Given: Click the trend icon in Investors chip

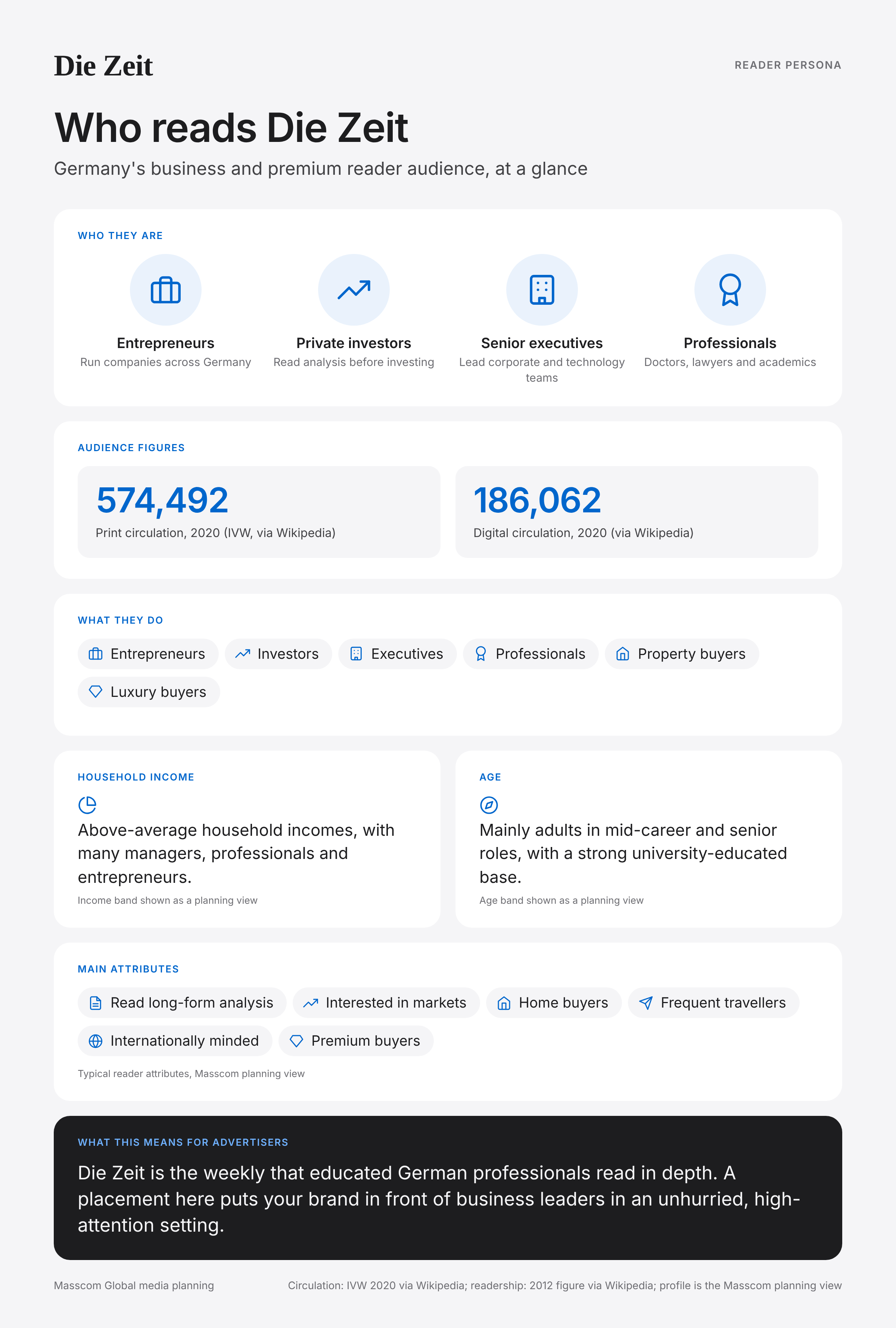Looking at the screenshot, I should click(243, 654).
